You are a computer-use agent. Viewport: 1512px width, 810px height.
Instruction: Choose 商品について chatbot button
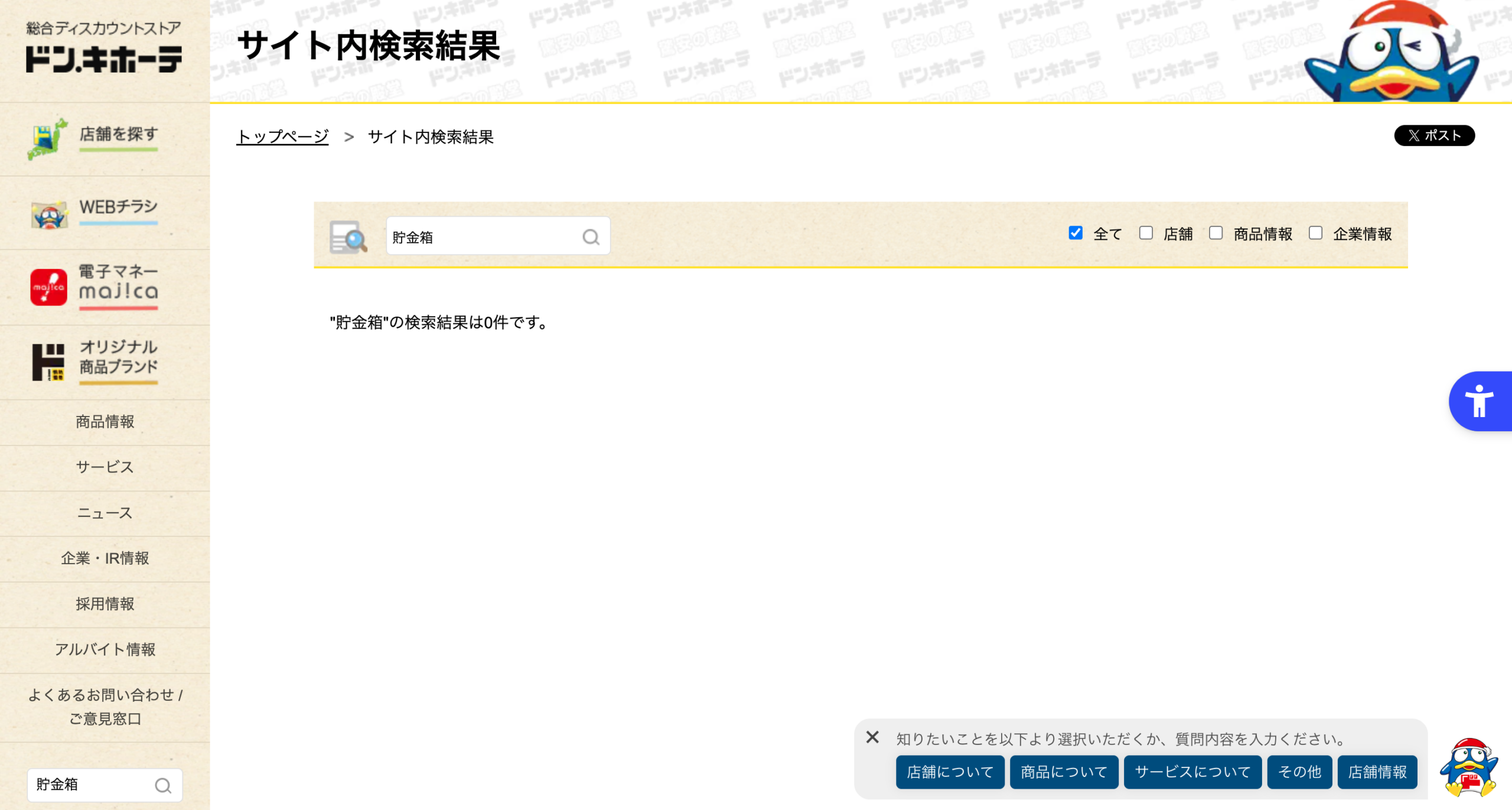(1064, 772)
